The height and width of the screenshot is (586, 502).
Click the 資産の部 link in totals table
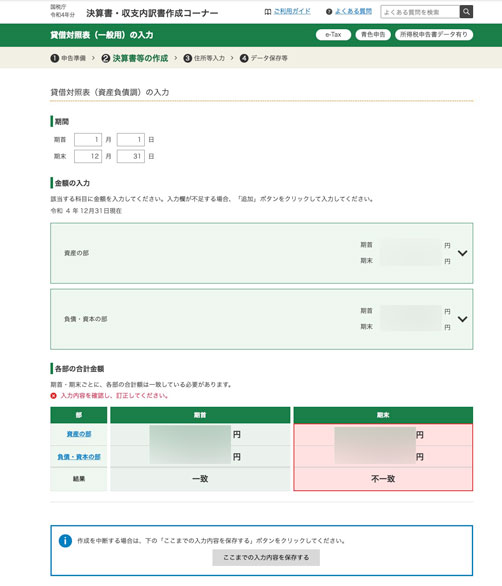point(79,434)
